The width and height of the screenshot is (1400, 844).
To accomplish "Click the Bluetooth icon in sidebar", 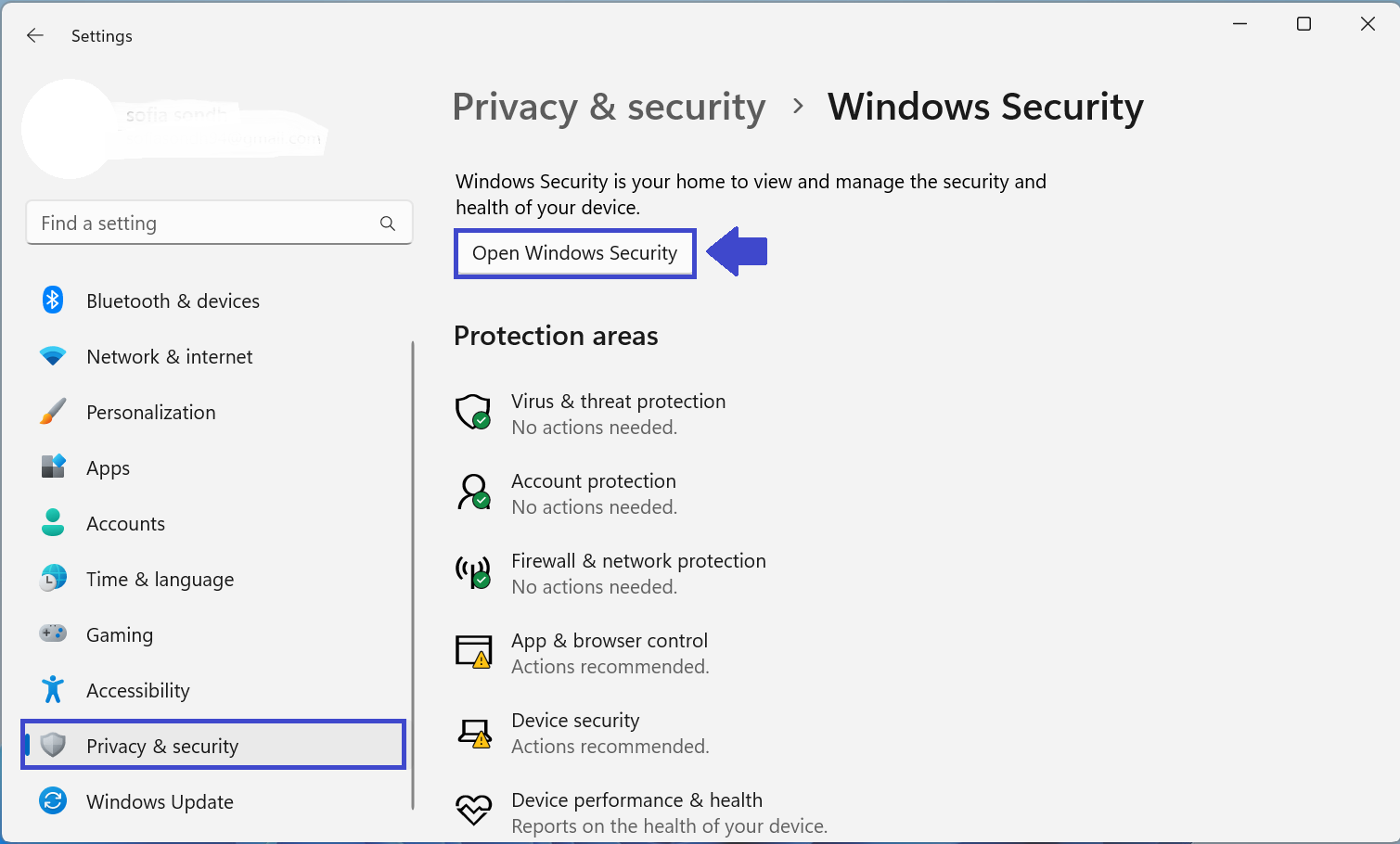I will pyautogui.click(x=53, y=300).
